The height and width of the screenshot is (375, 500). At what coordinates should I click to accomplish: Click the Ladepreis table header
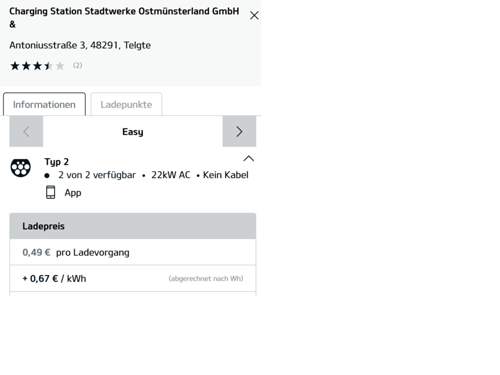pos(133,226)
